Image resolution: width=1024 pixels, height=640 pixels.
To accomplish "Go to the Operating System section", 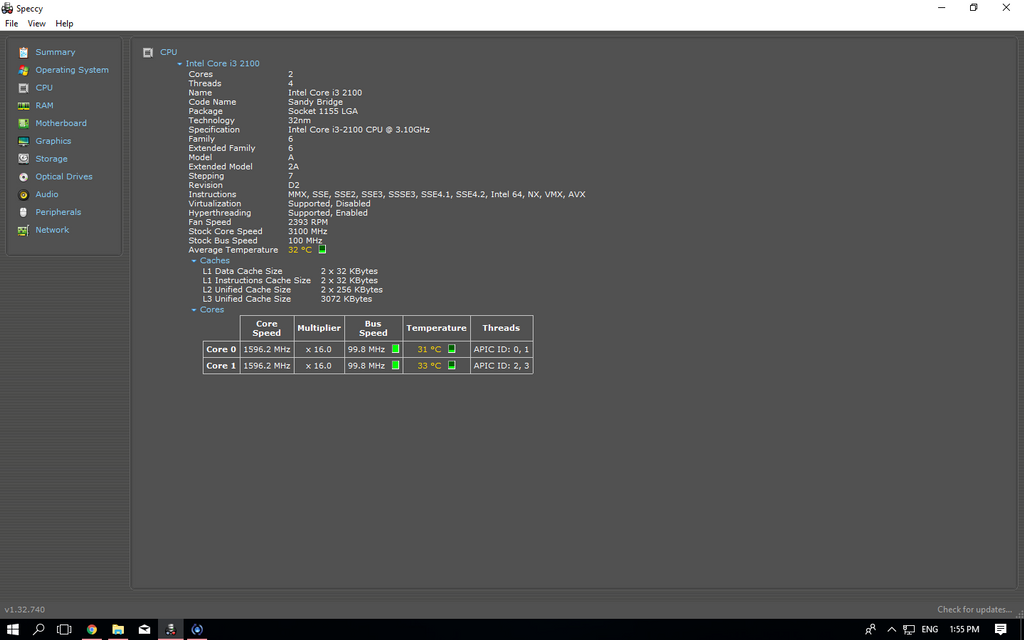I will pos(72,70).
